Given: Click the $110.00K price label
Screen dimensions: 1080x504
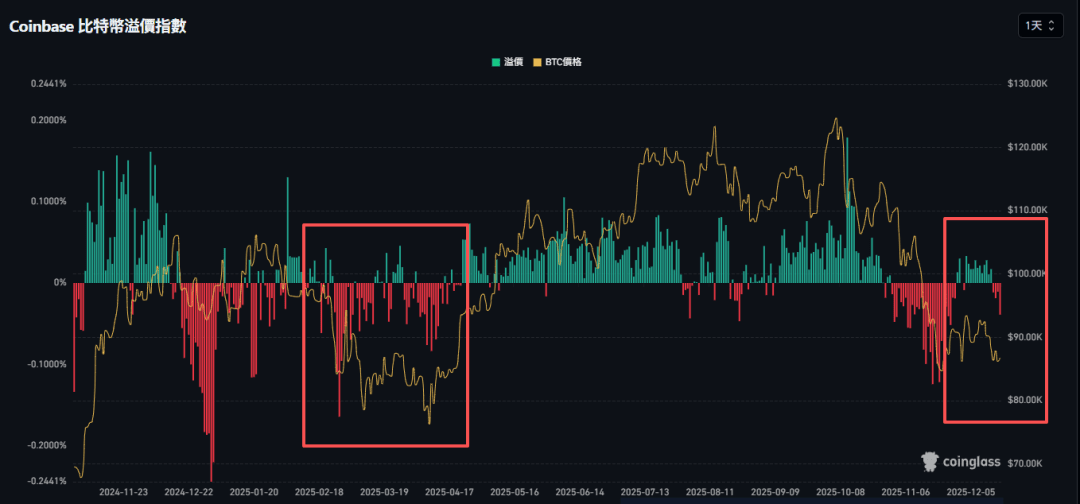Looking at the screenshot, I should [x=1026, y=210].
